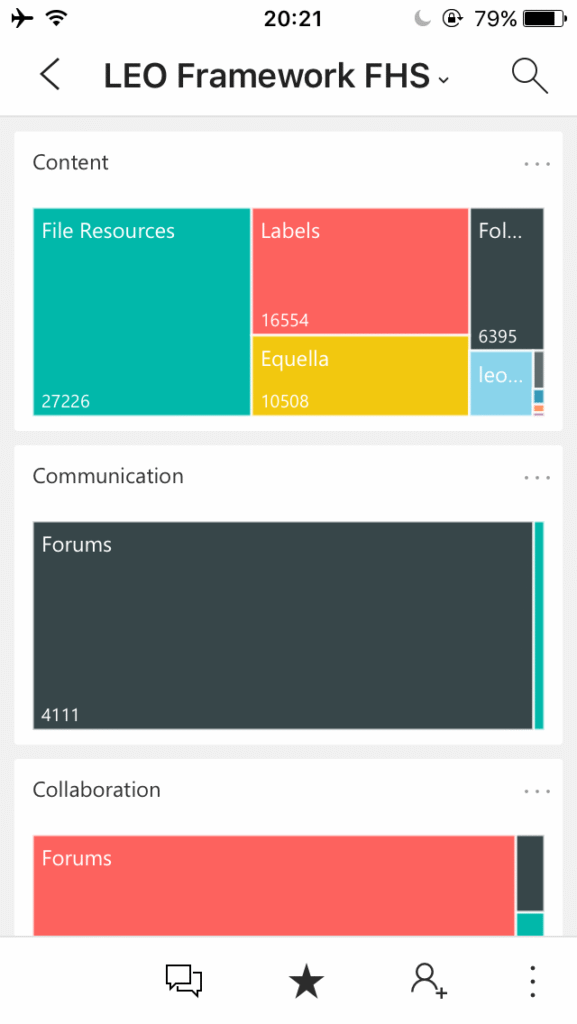The height and width of the screenshot is (1024, 577).
Task: Select the dark Fol... treemap block
Action: (x=507, y=279)
